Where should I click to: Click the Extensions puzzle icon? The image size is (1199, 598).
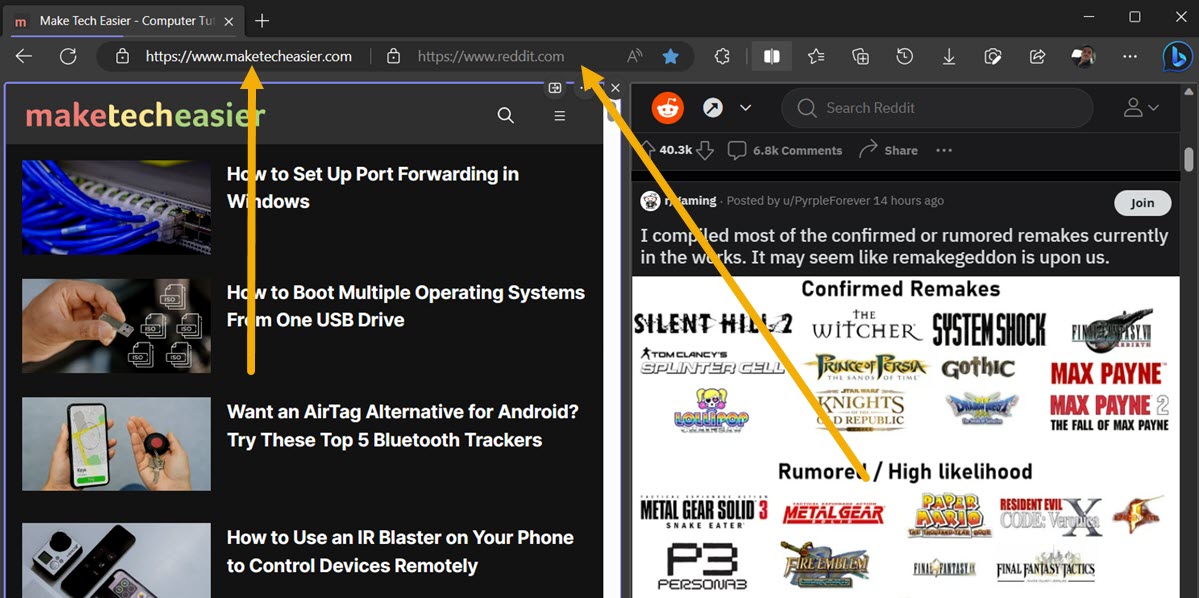coord(722,57)
